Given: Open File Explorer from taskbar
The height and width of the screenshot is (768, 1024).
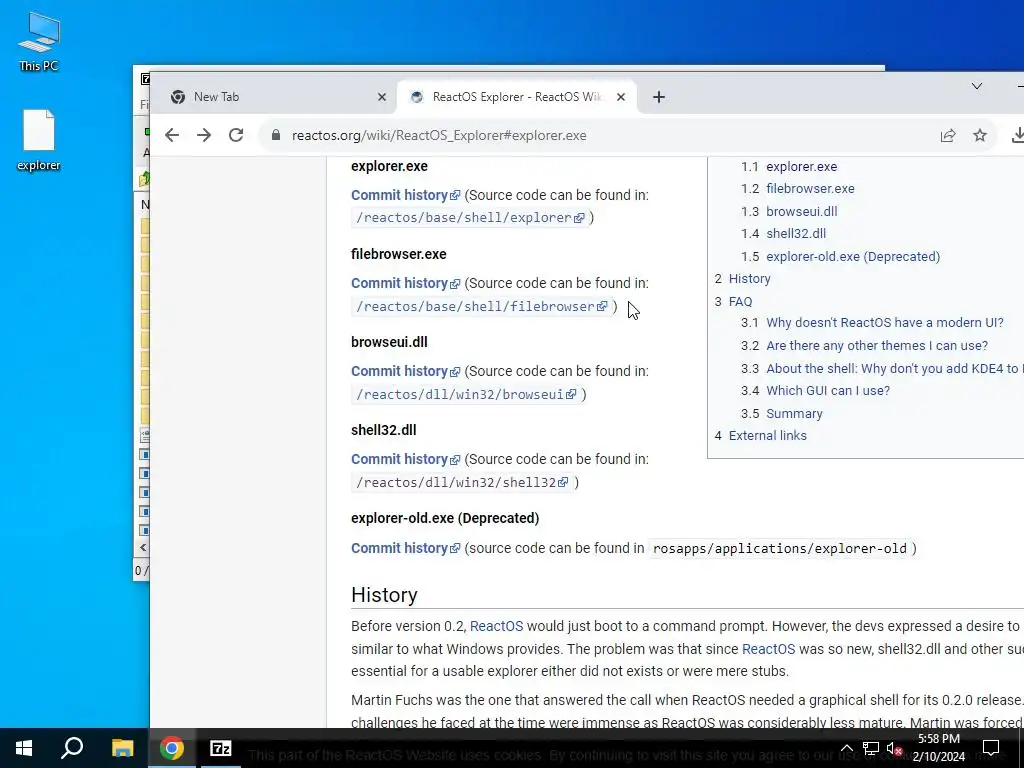Looking at the screenshot, I should pos(122,748).
